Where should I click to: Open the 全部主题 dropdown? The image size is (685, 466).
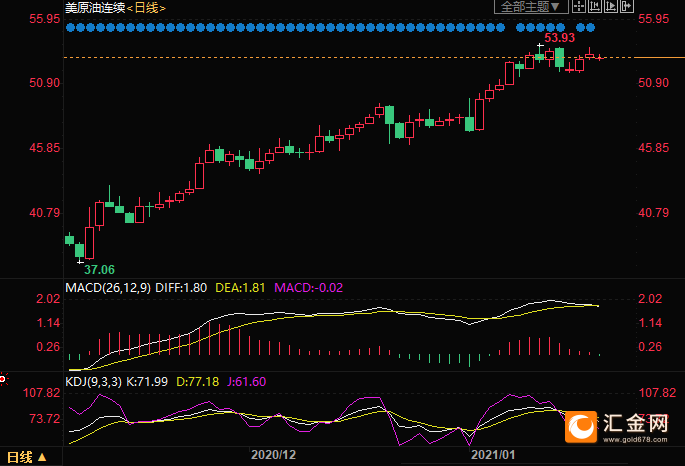coord(531,7)
